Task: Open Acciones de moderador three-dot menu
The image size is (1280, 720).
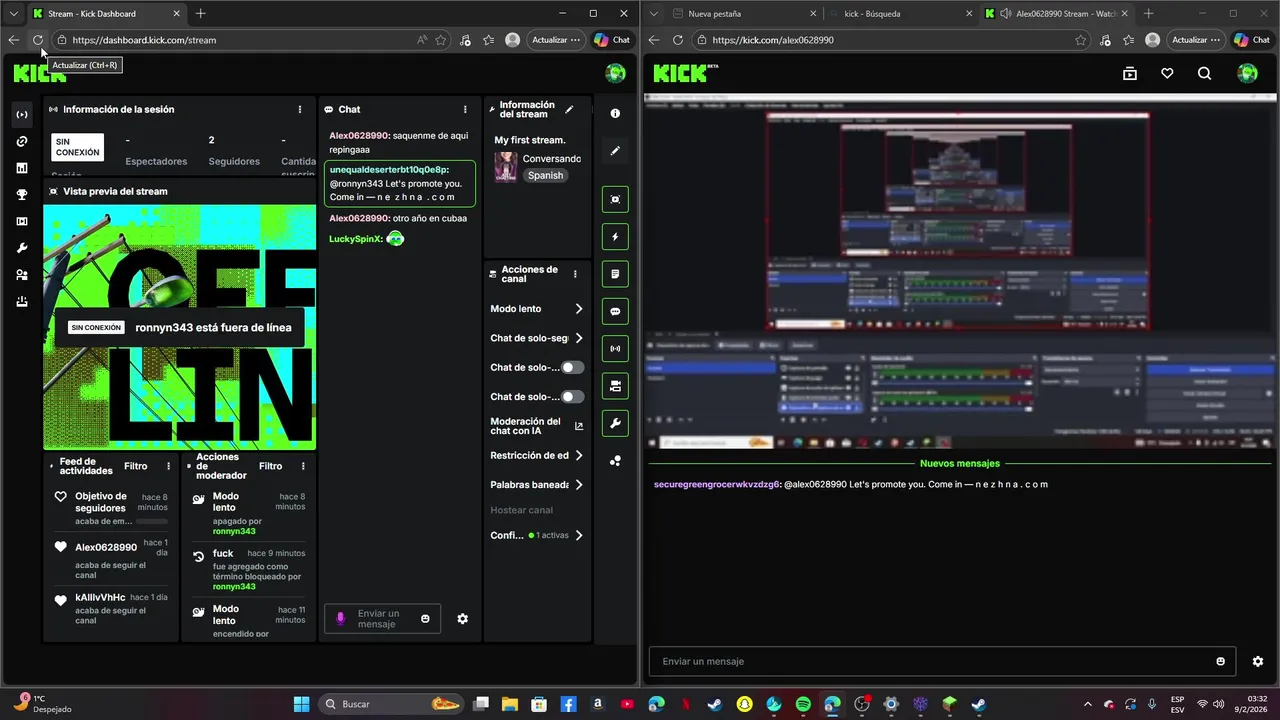Action: [x=303, y=466]
